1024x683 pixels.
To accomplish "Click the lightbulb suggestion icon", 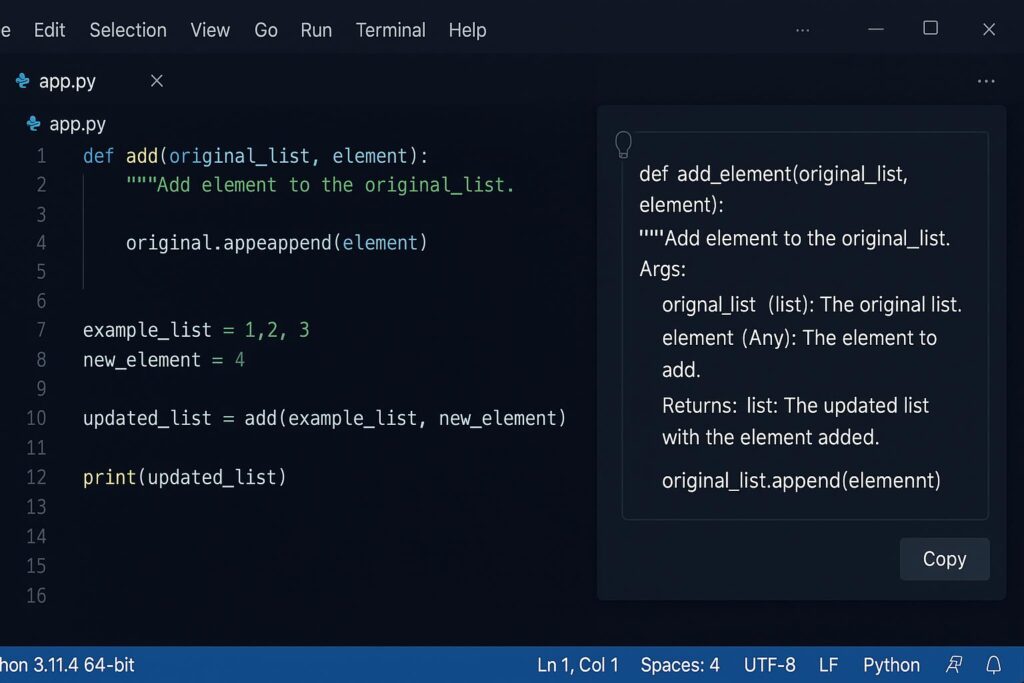I will click(624, 144).
